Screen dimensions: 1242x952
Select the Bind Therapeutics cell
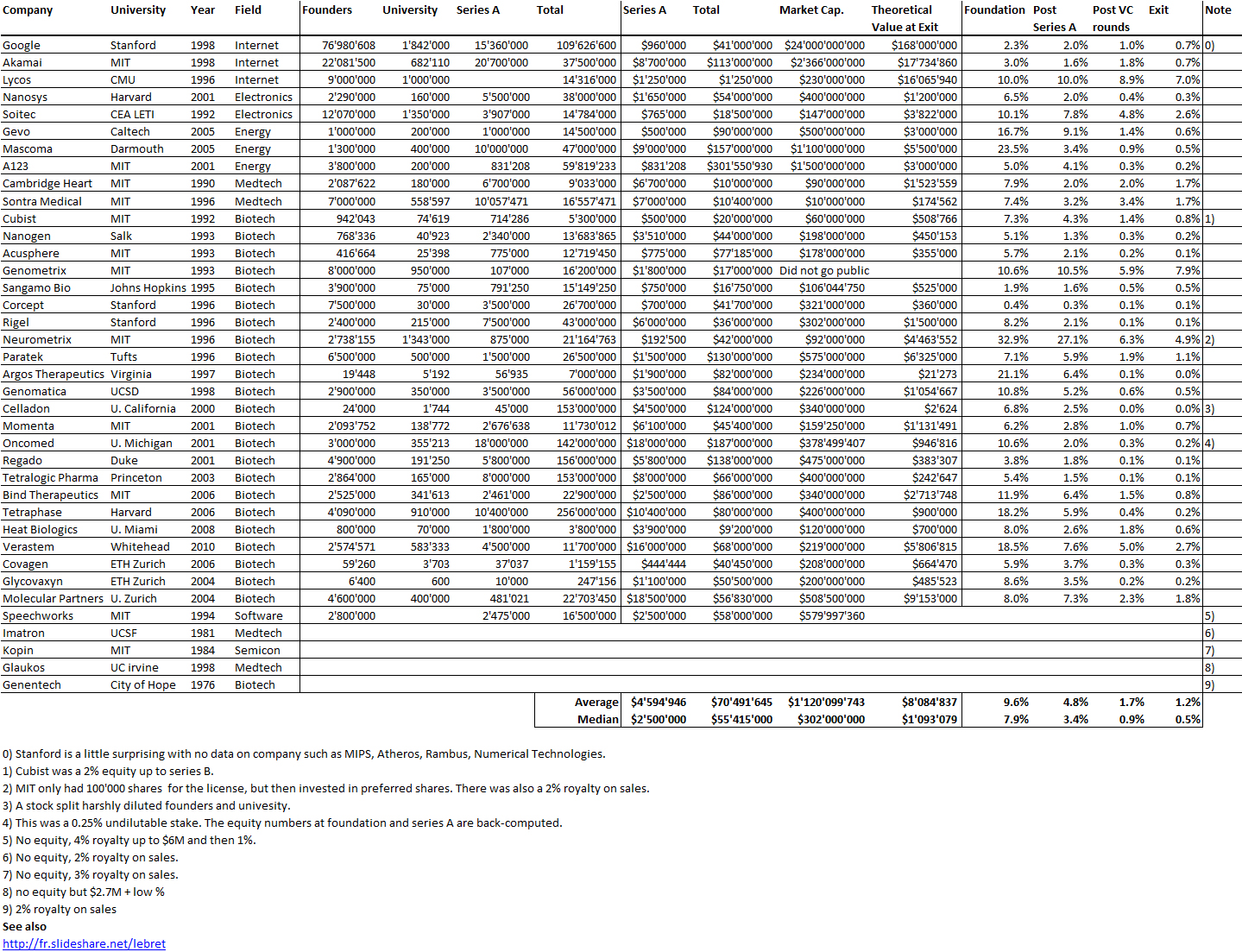click(x=51, y=495)
